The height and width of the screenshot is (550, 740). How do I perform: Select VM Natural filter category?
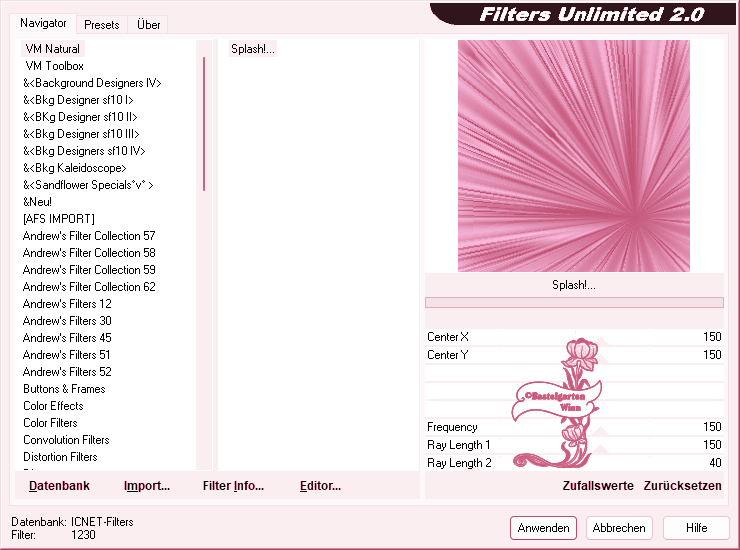click(52, 49)
